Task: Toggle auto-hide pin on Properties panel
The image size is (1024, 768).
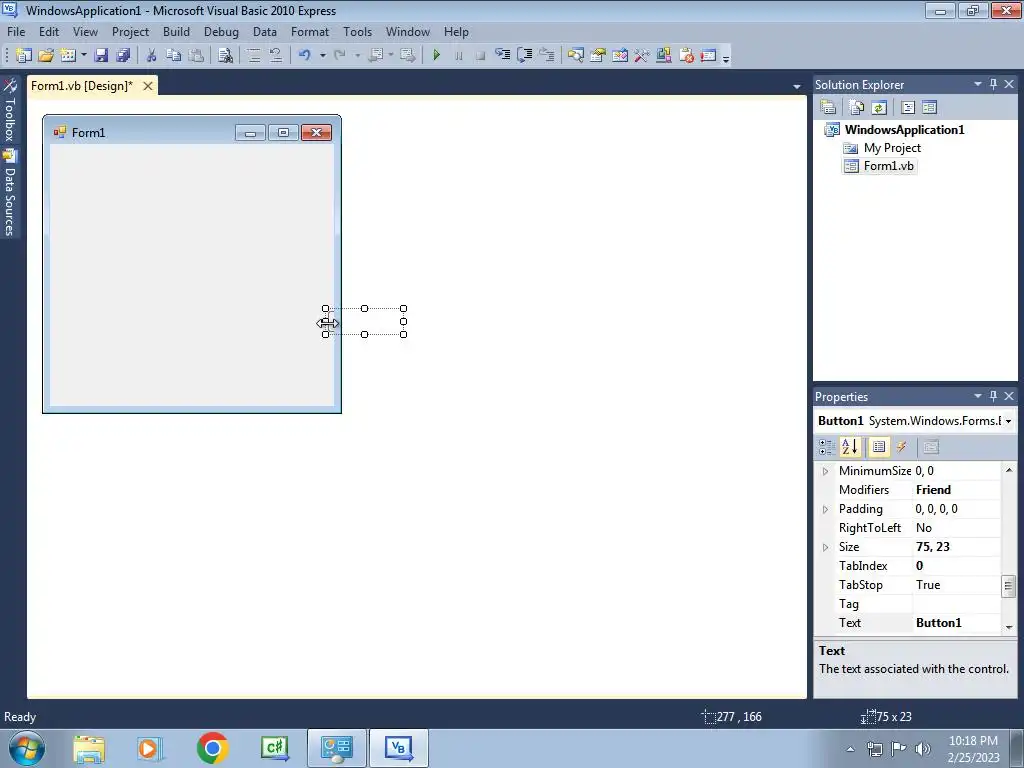Action: coord(993,396)
